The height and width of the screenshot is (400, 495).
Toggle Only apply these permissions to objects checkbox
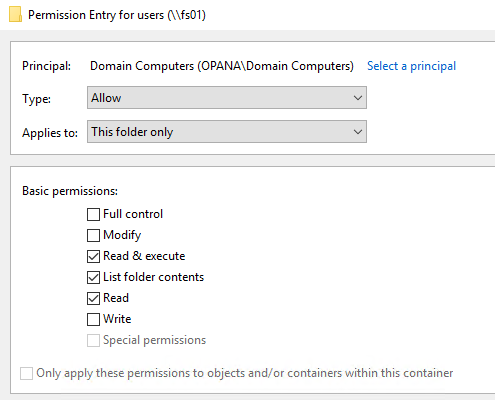26,373
